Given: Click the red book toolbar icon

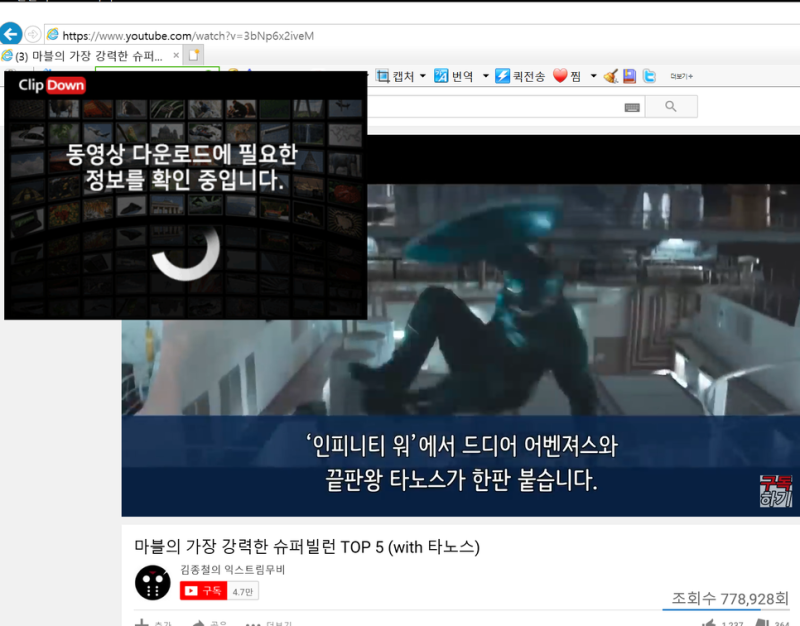Looking at the screenshot, I should (630, 76).
